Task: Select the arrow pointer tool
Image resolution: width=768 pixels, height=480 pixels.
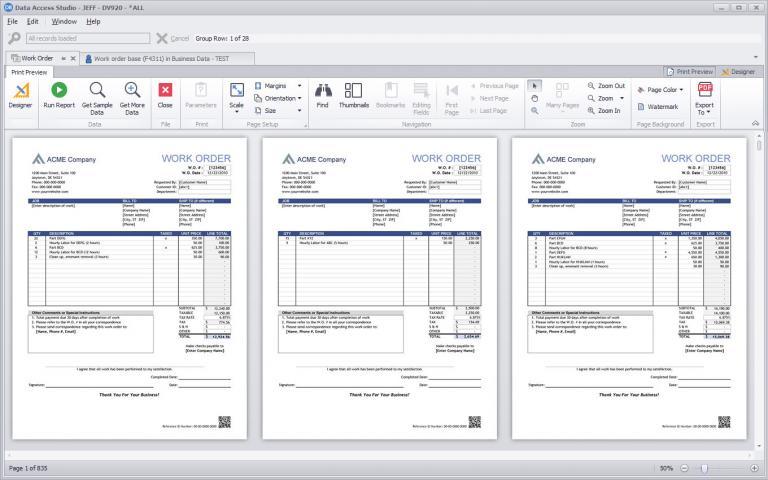Action: pos(534,86)
